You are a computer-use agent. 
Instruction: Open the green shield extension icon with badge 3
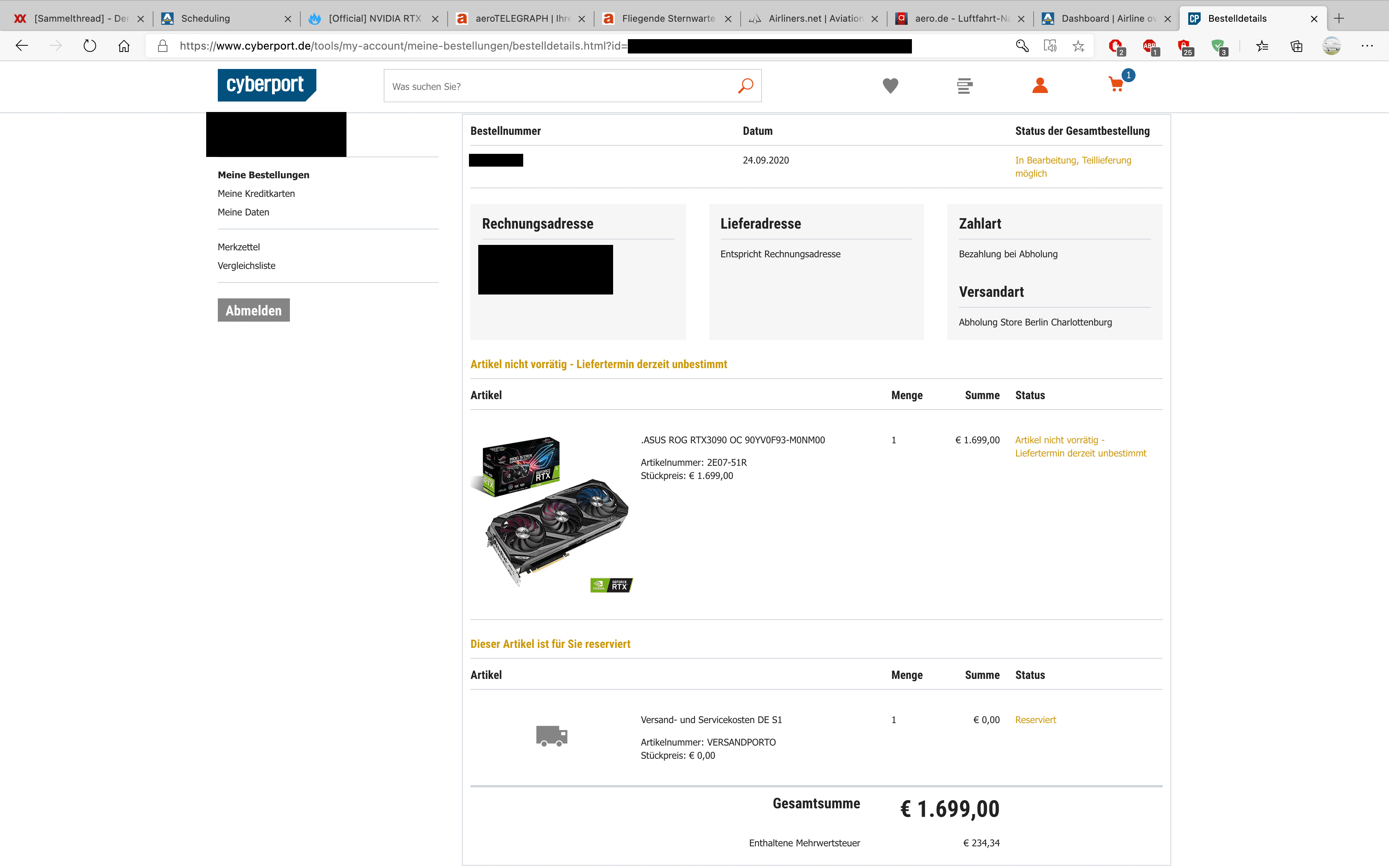click(x=1219, y=47)
